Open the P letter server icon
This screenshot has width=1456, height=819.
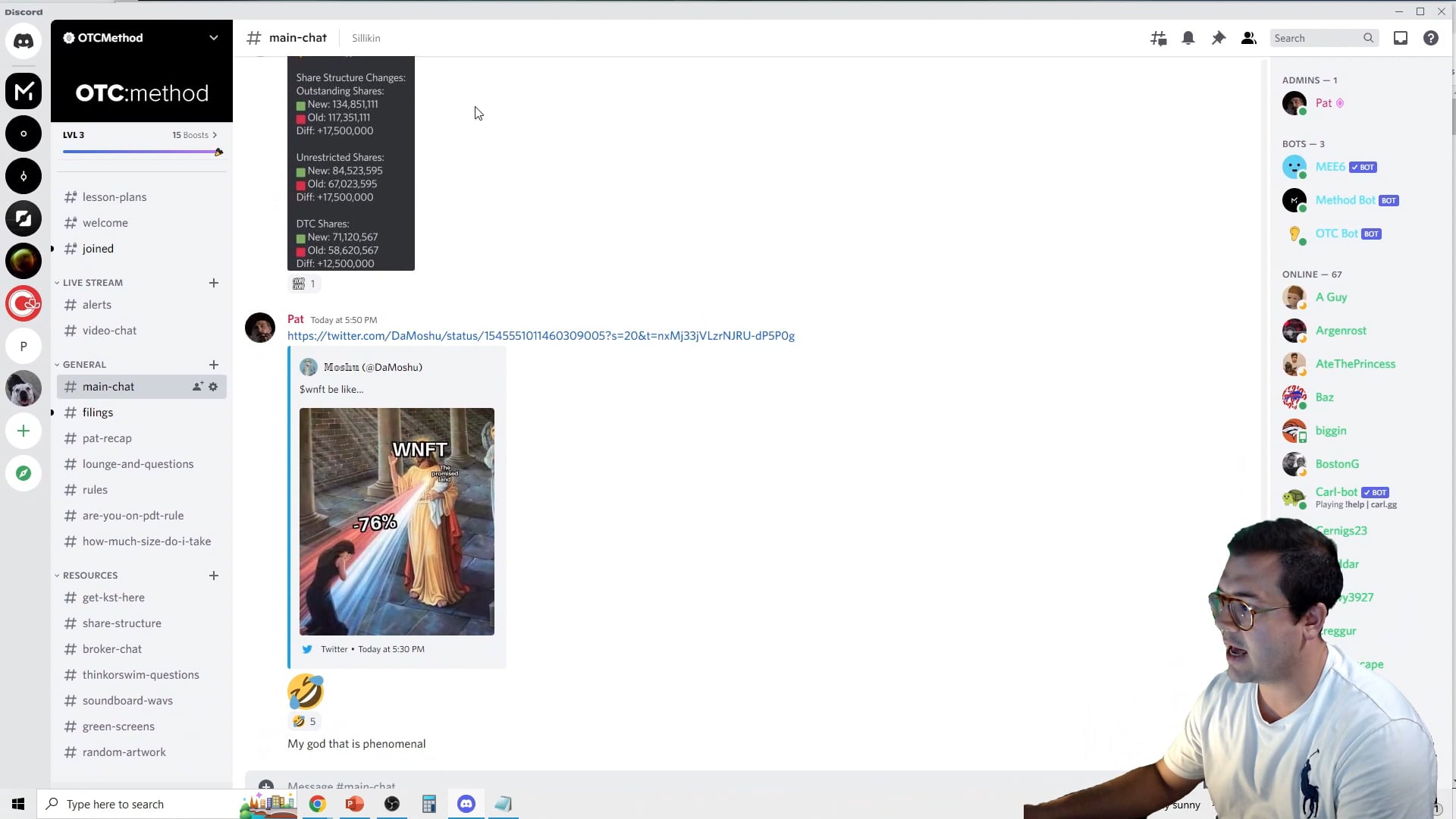coord(24,346)
